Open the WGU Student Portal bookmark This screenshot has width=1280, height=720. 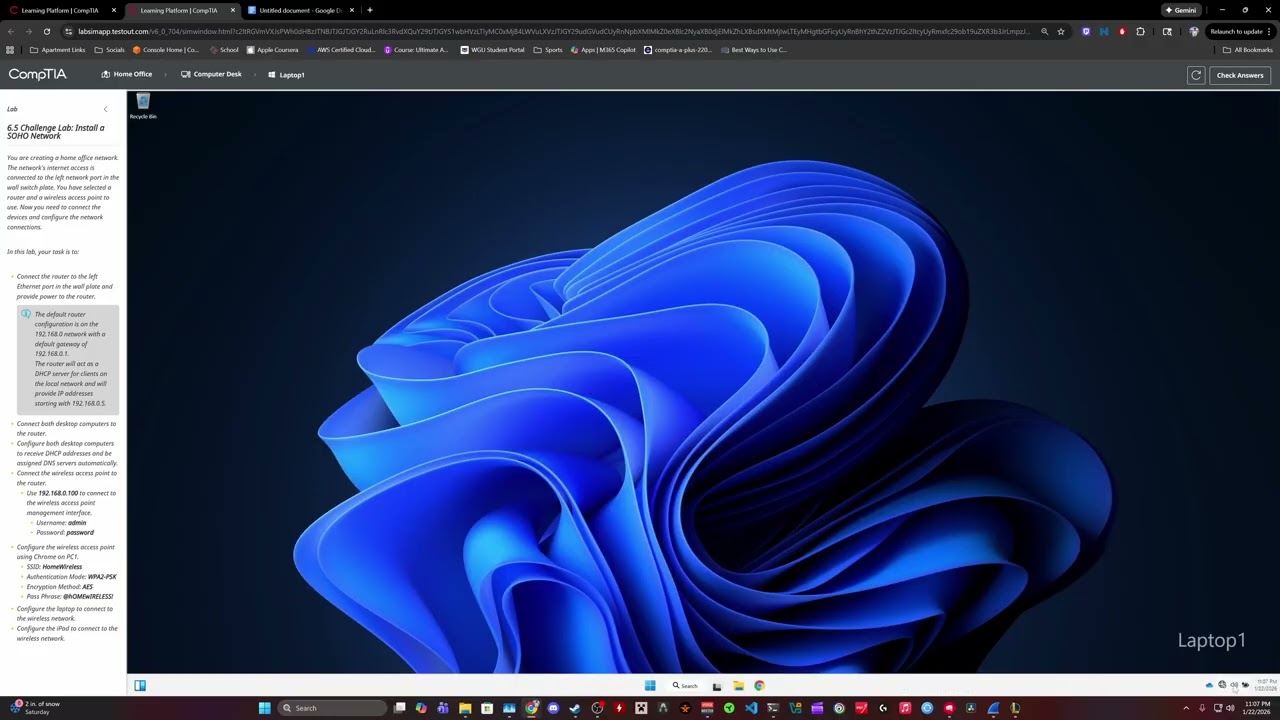[492, 50]
